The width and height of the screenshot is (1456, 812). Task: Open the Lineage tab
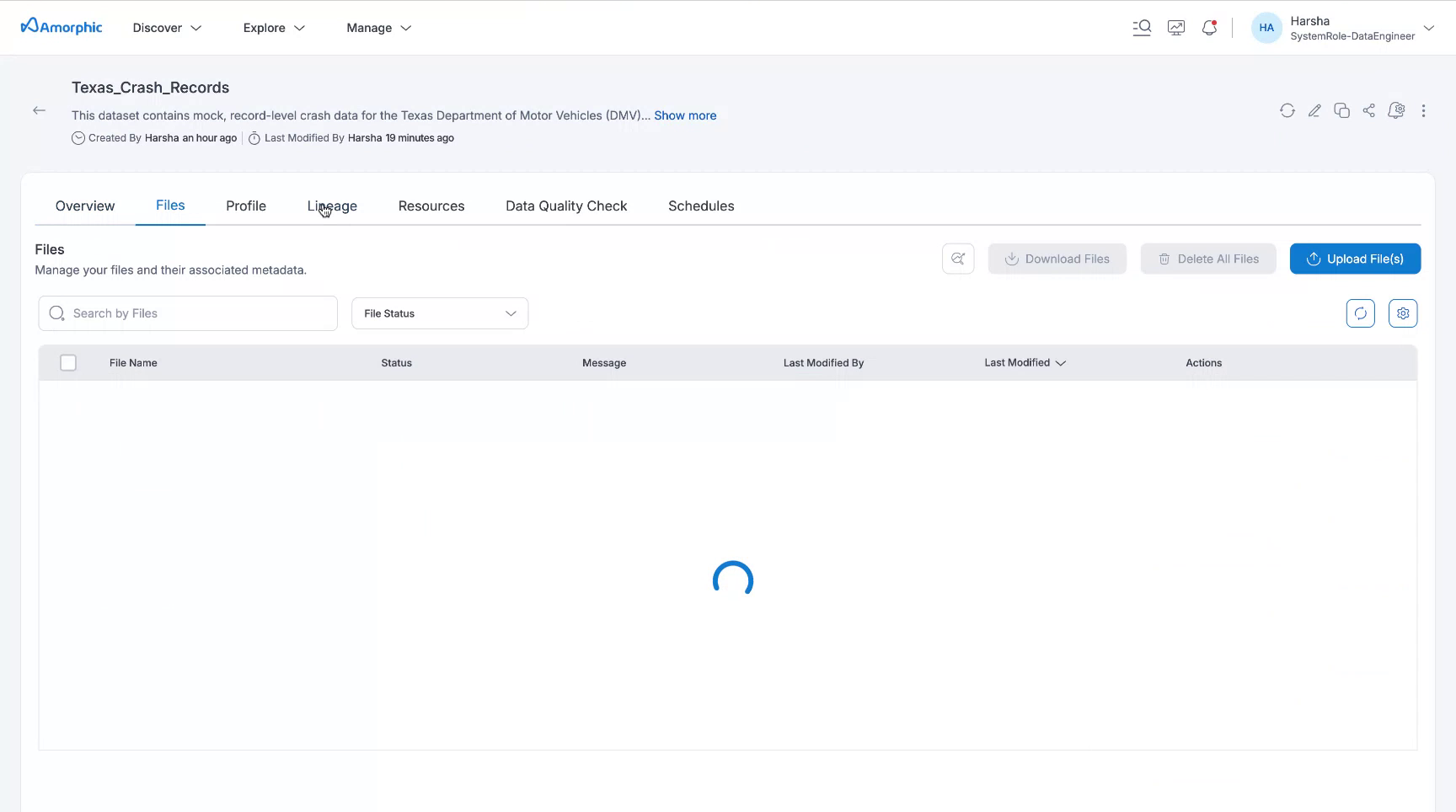pyautogui.click(x=332, y=206)
